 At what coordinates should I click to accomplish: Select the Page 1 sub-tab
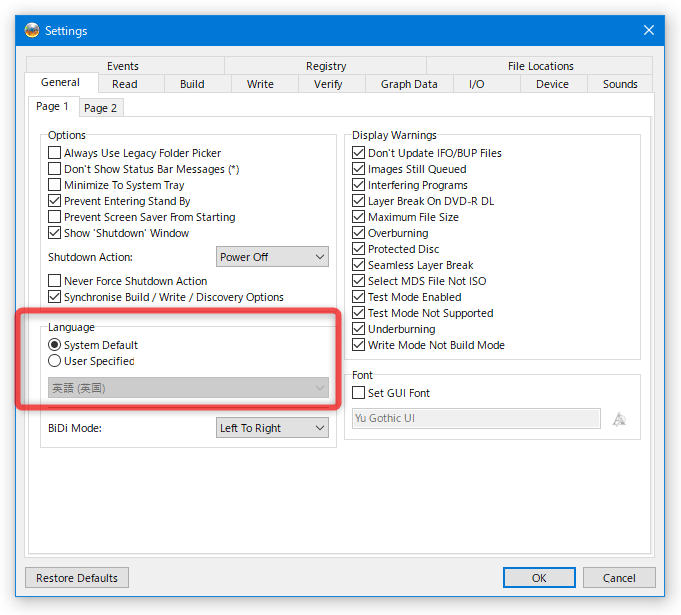pyautogui.click(x=53, y=106)
